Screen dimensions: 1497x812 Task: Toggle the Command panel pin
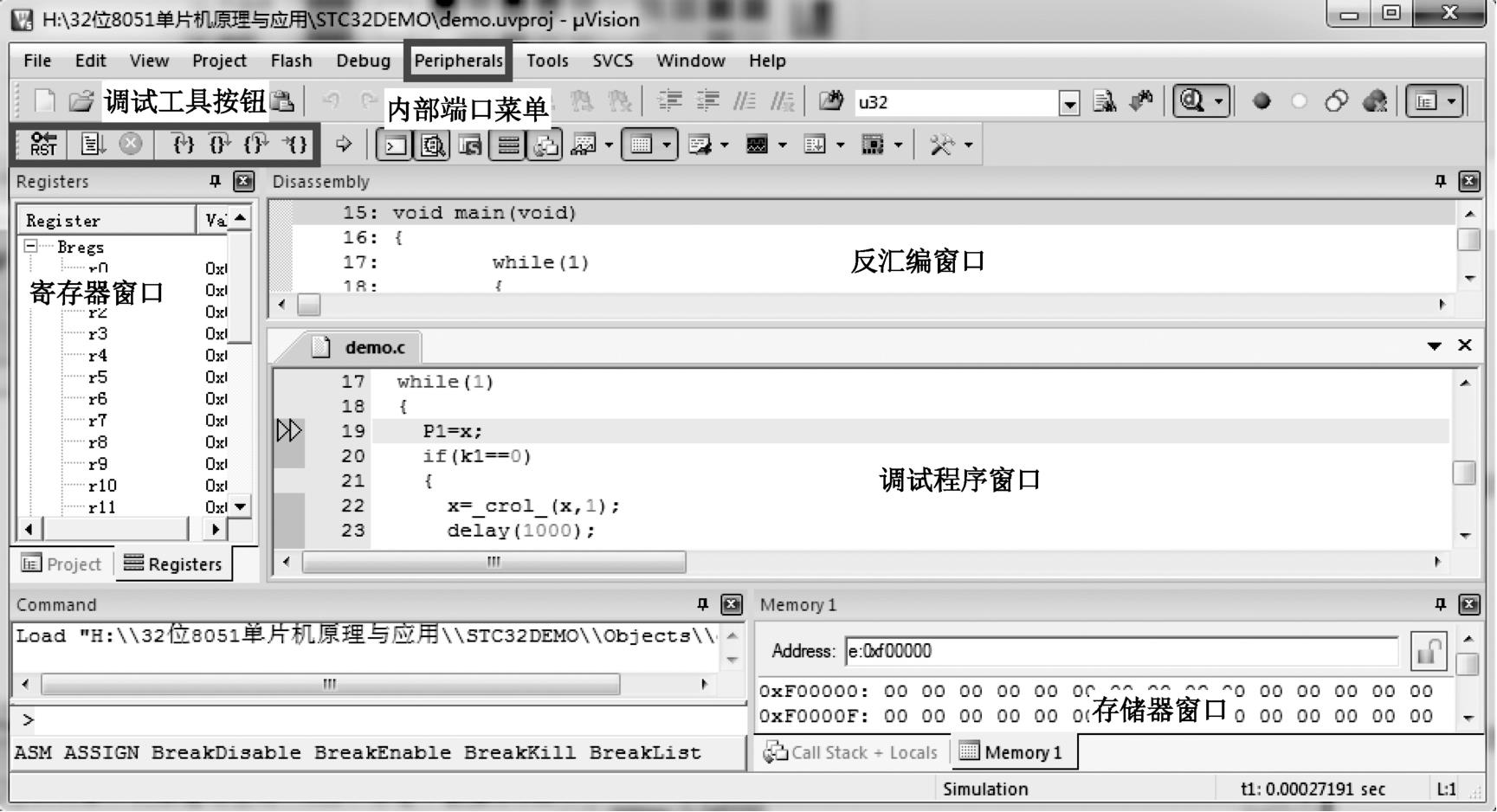click(x=702, y=604)
